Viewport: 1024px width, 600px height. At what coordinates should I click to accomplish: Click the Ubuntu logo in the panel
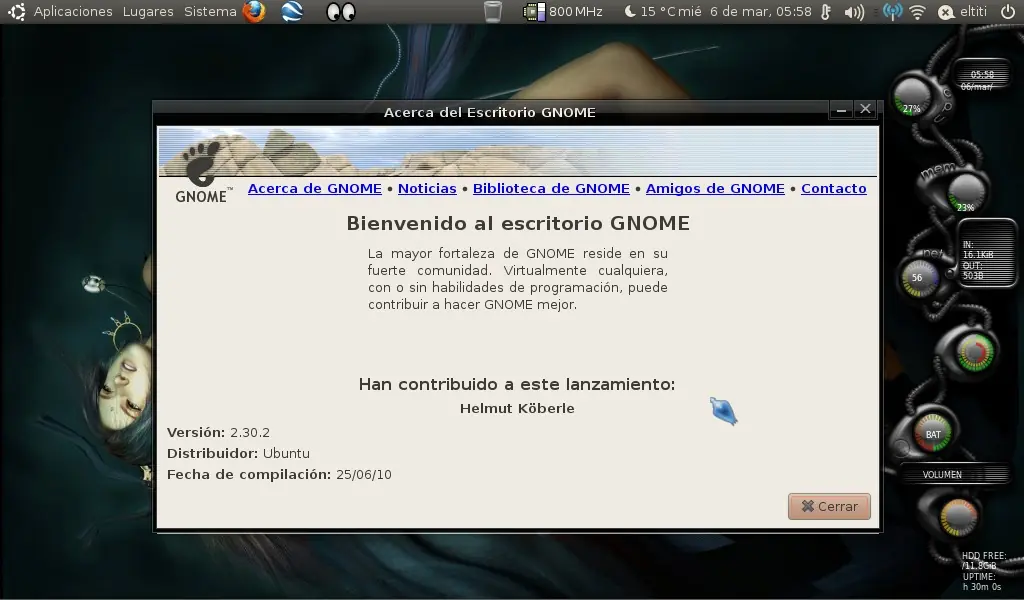(x=16, y=12)
